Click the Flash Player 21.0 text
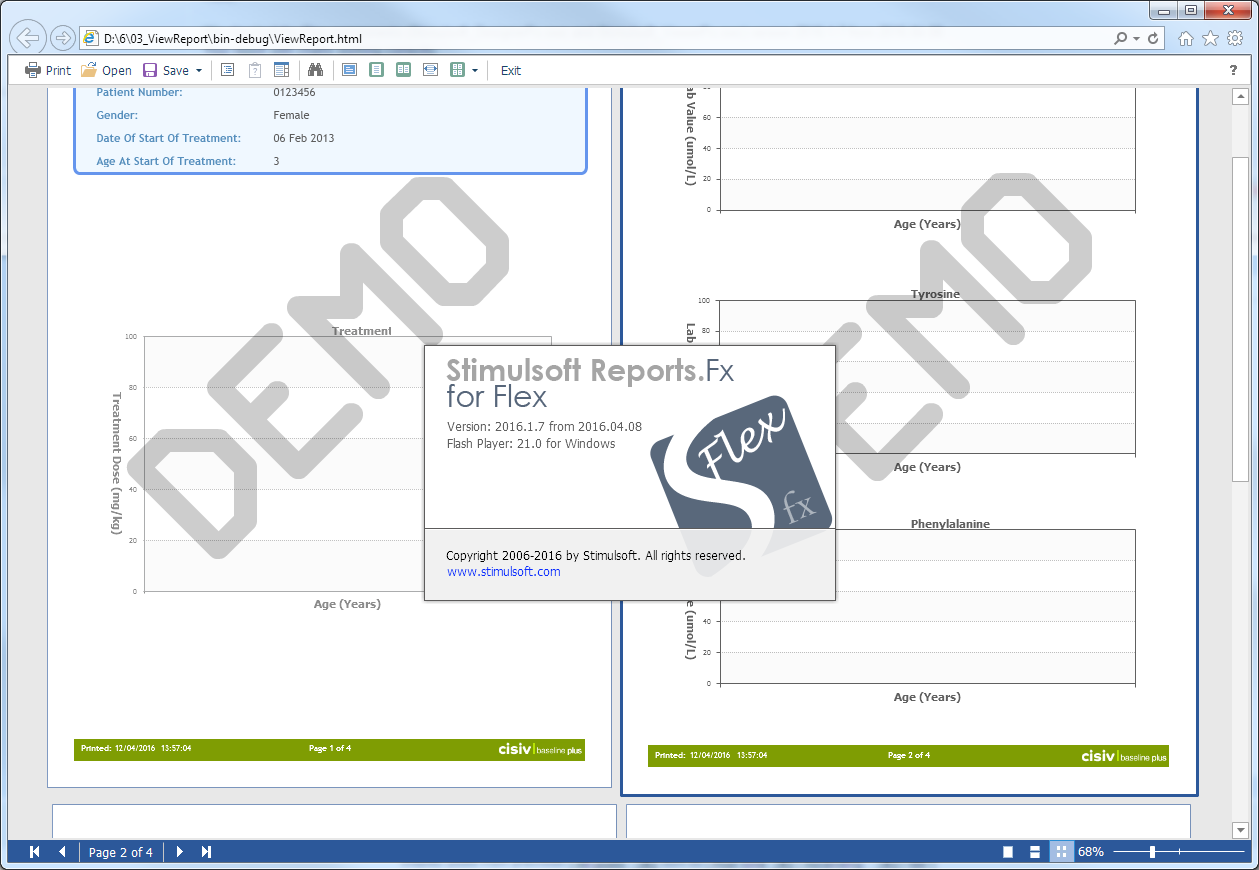This screenshot has height=870, width=1259. click(x=531, y=444)
